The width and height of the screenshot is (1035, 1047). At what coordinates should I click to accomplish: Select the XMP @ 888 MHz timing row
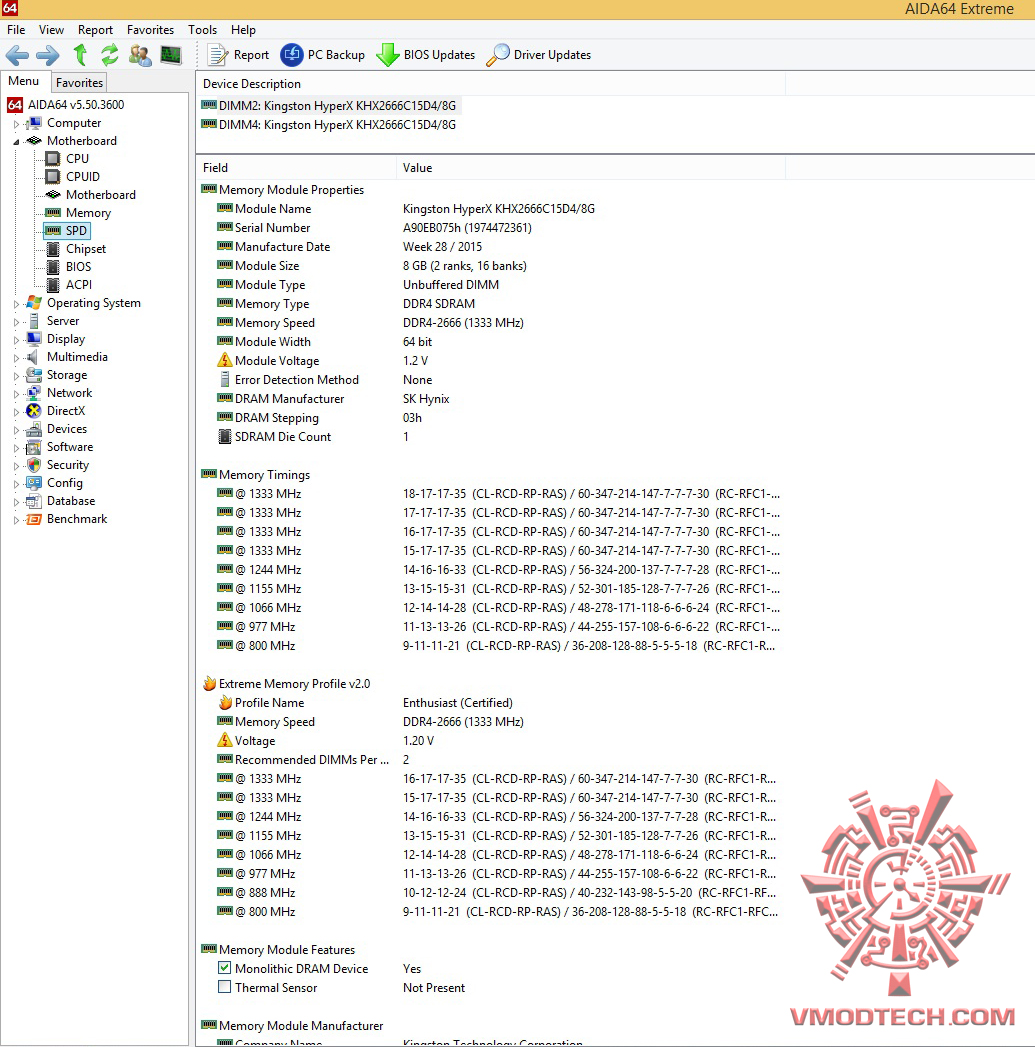coord(491,893)
